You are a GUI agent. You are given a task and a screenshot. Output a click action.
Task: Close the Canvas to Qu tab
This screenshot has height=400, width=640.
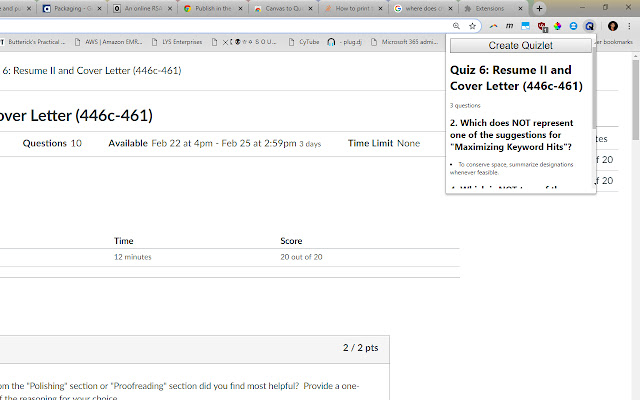tap(311, 9)
